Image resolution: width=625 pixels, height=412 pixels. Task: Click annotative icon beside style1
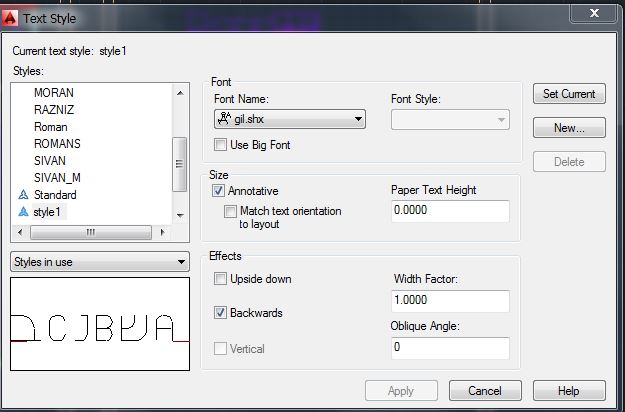coord(23,212)
